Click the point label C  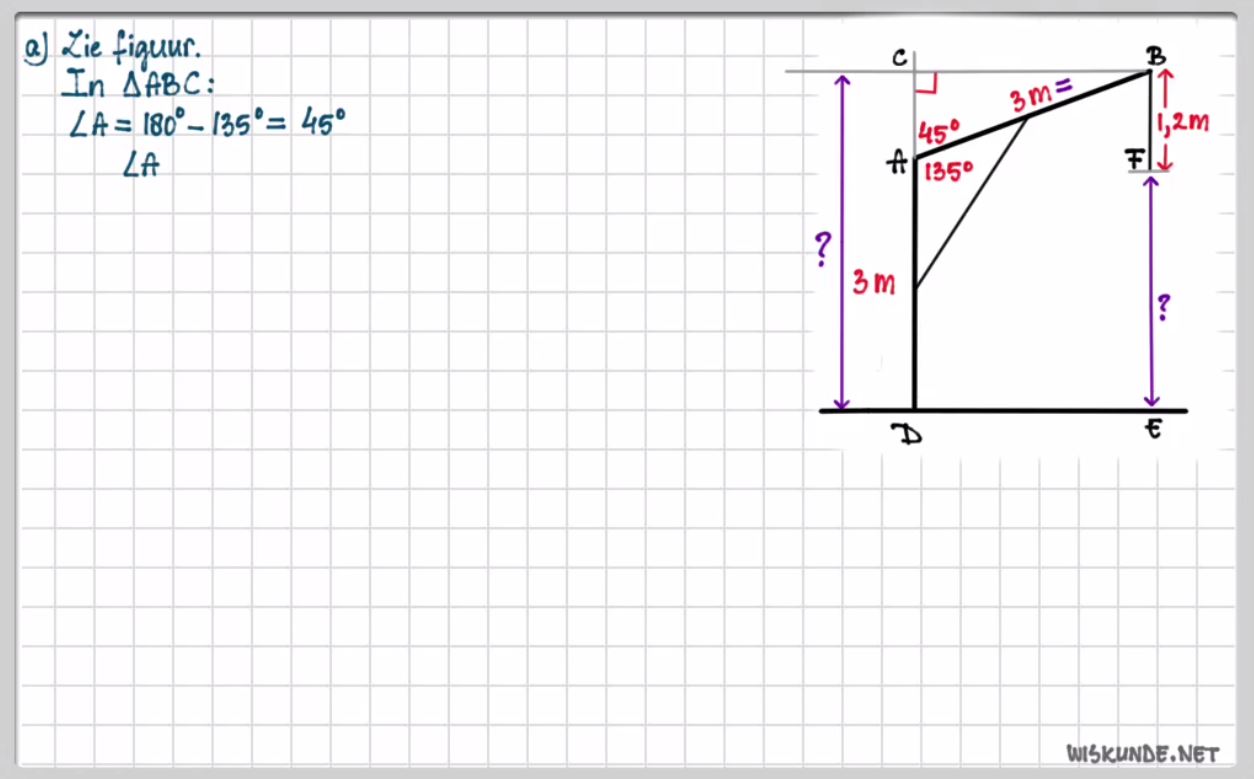click(x=899, y=58)
